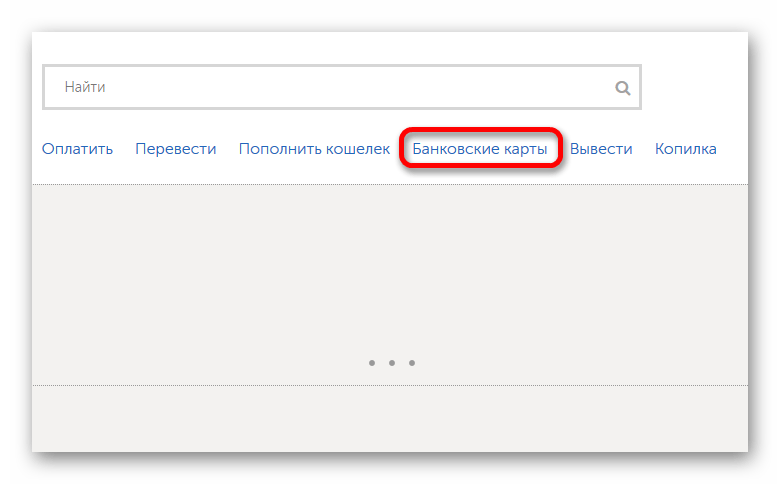
Task: Click the Найти placeholder text
Action: pyautogui.click(x=85, y=87)
